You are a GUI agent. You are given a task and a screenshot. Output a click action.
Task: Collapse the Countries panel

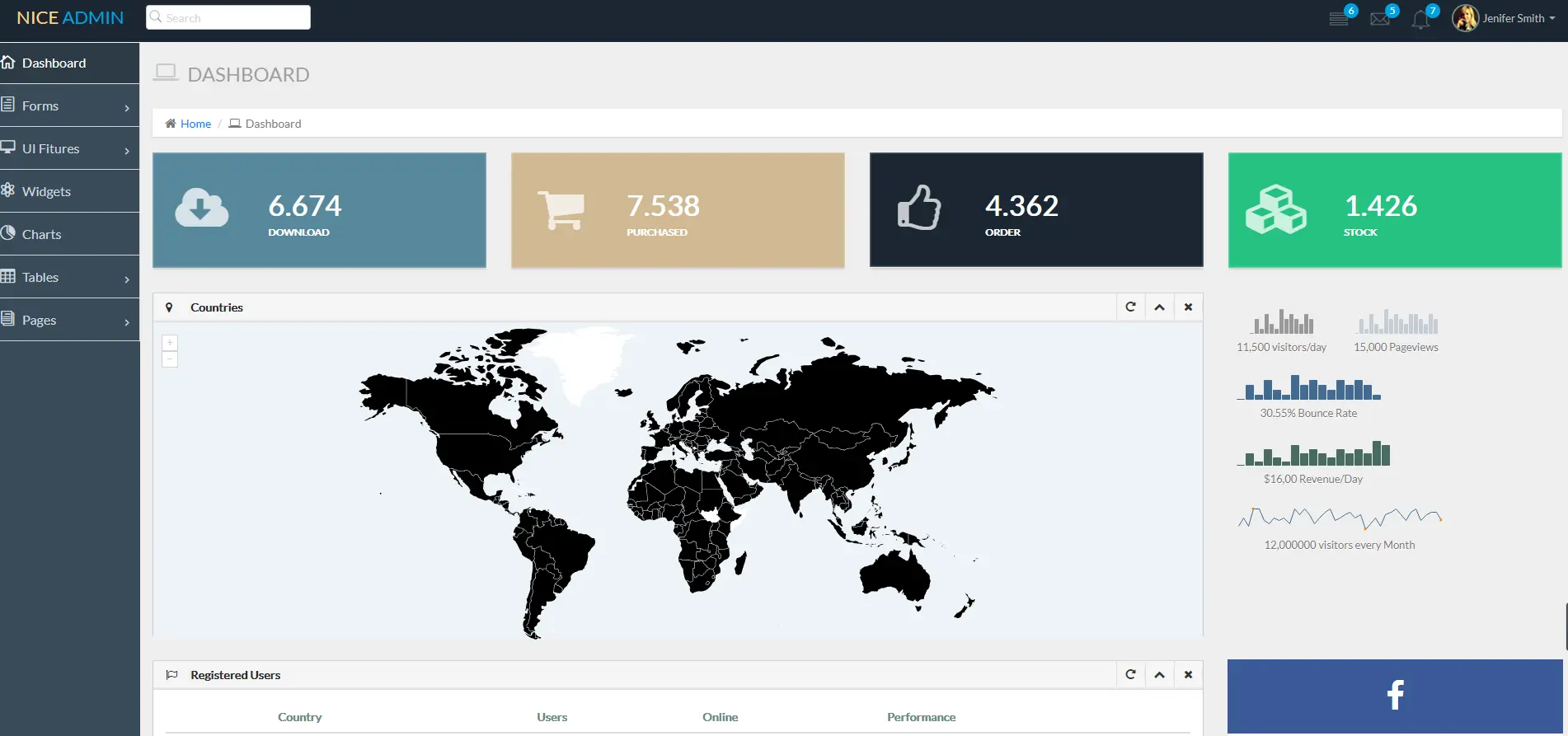click(x=1159, y=307)
